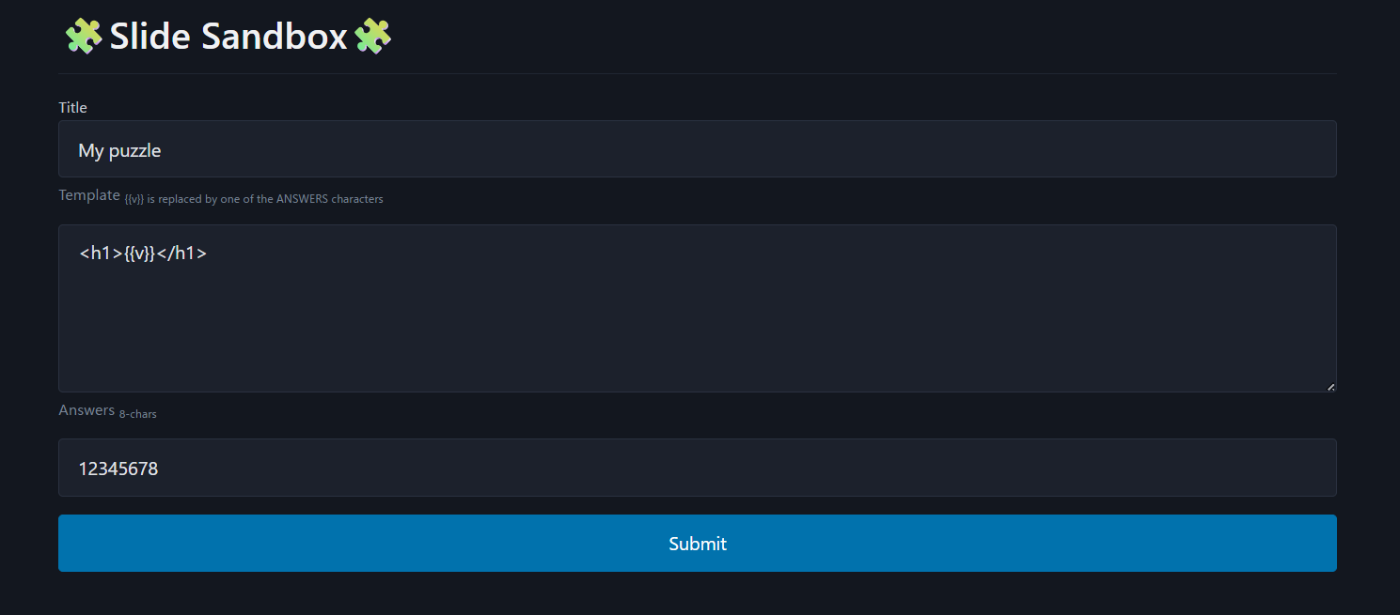Viewport: 1400px width, 615px height.
Task: Click the Answers field label
Action: (x=86, y=410)
